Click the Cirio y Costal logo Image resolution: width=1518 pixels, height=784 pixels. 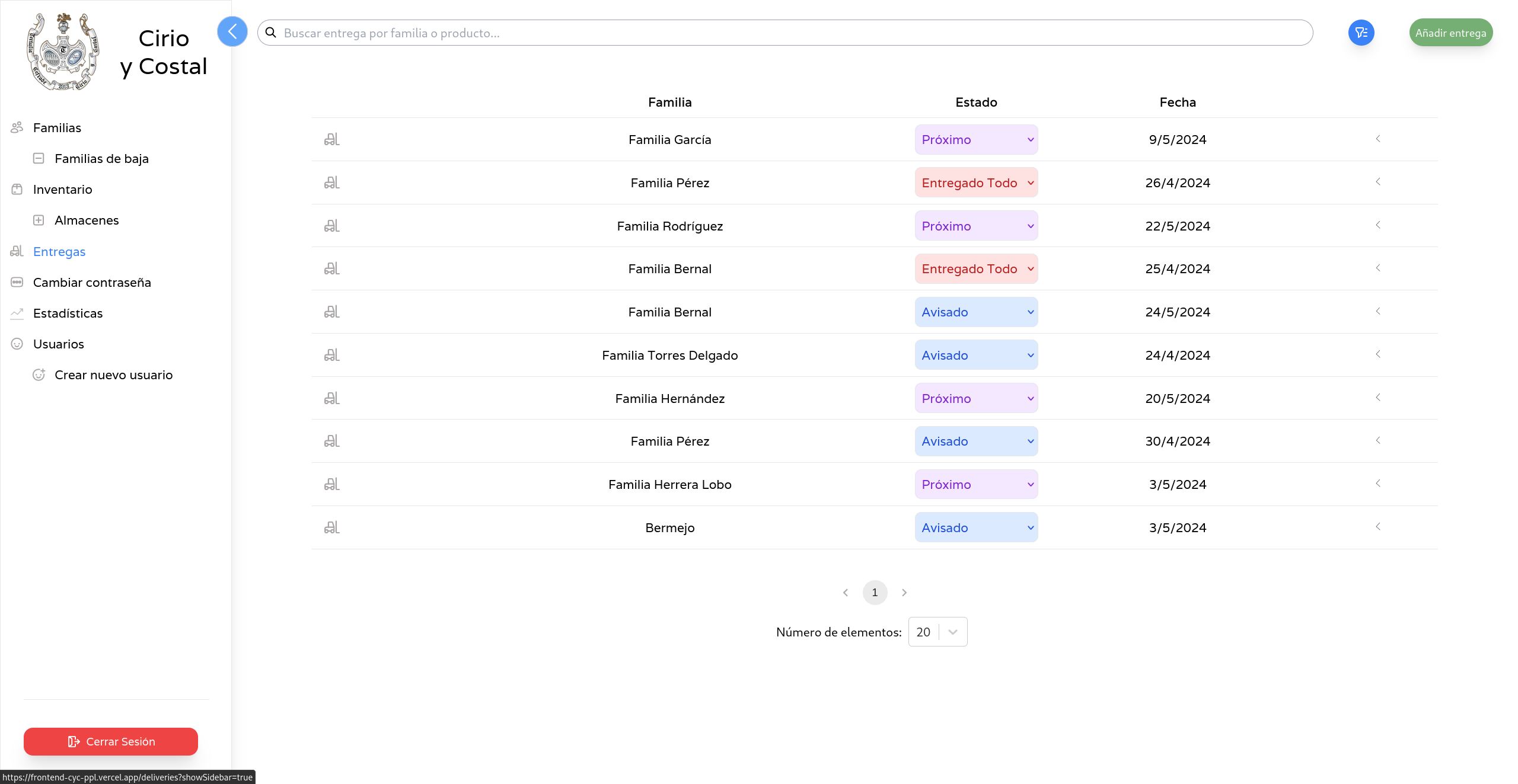click(x=63, y=52)
